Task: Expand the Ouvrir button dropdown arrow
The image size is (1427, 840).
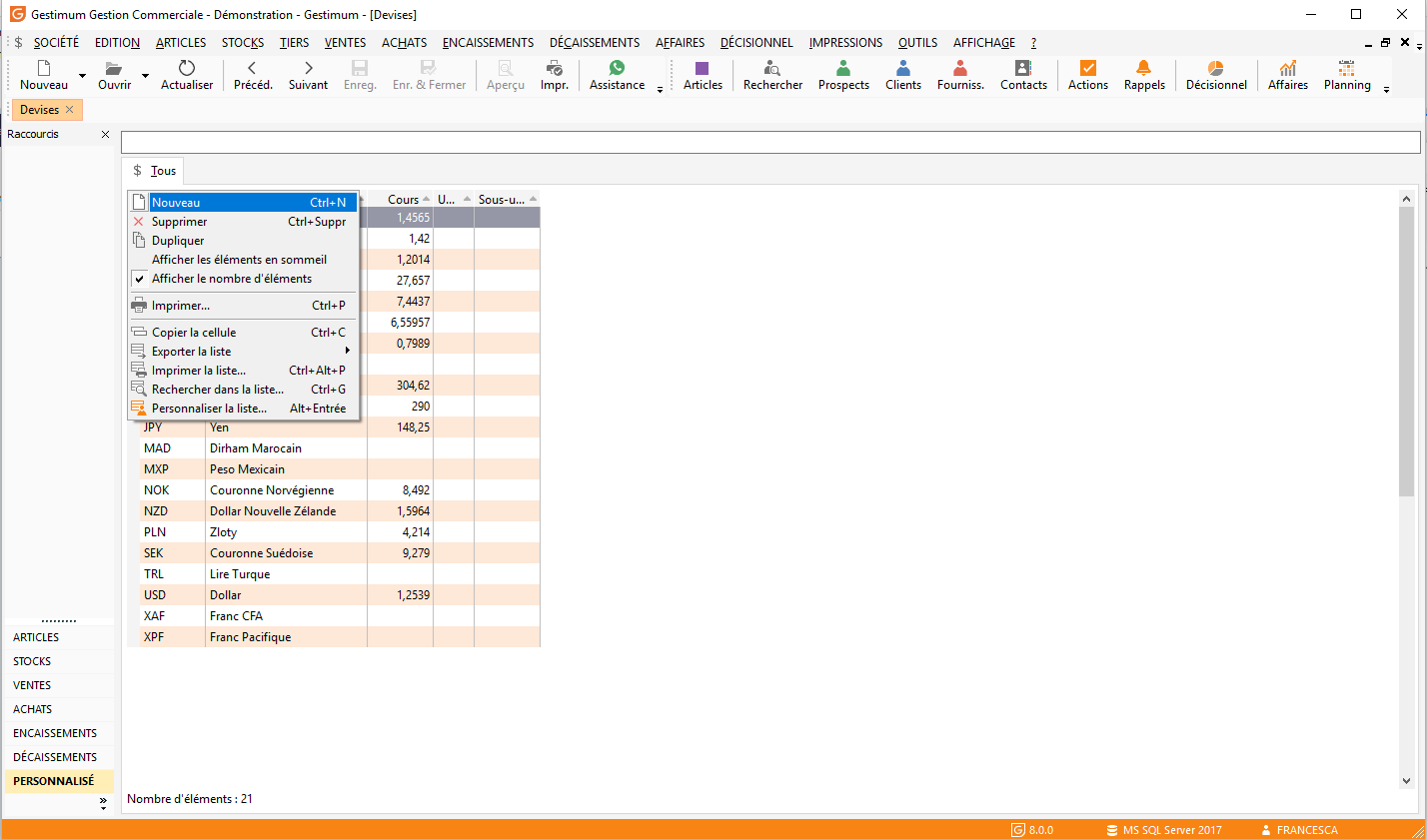Action: pos(145,75)
